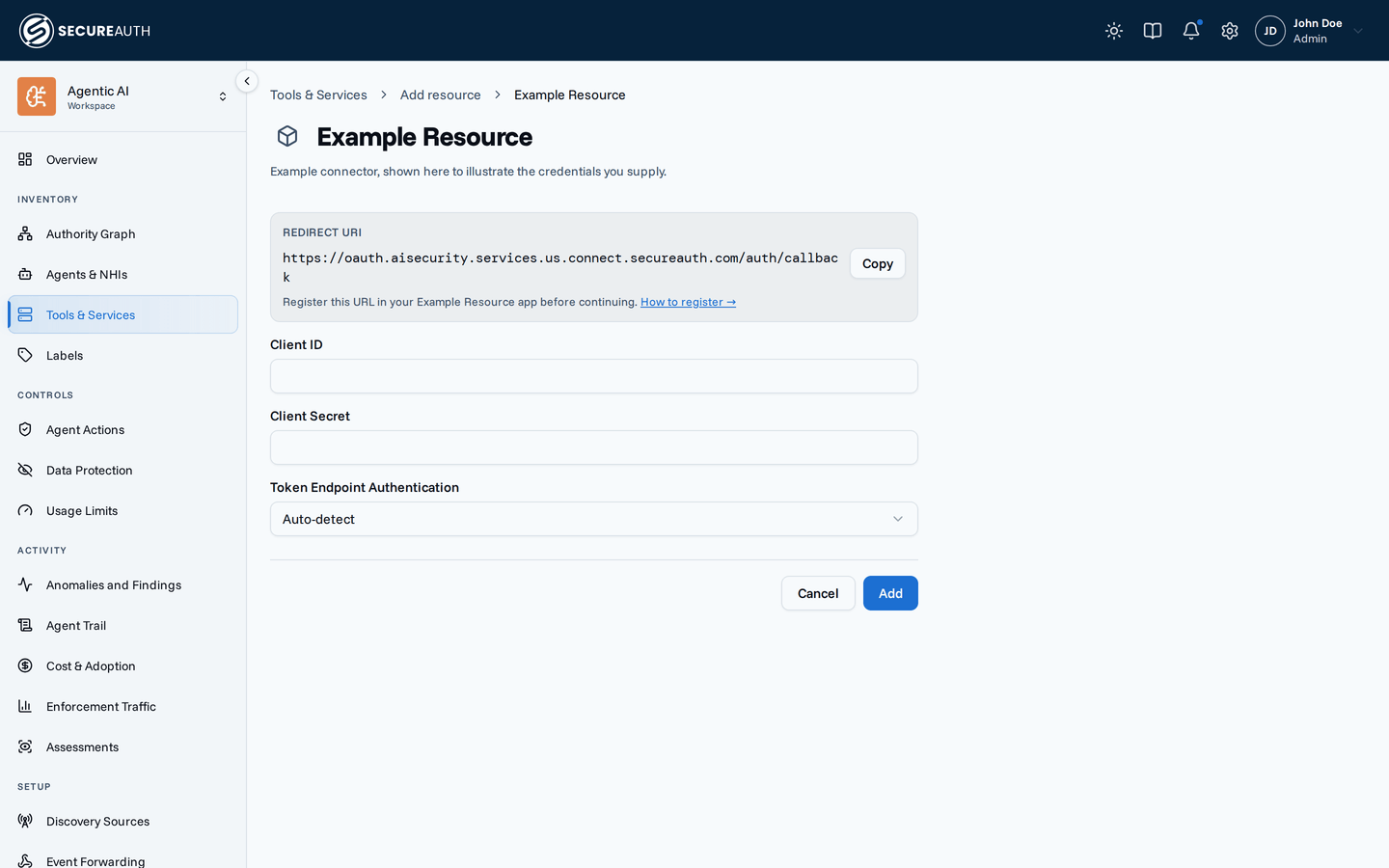The width and height of the screenshot is (1389, 868).
Task: Click the Add button
Action: [890, 593]
